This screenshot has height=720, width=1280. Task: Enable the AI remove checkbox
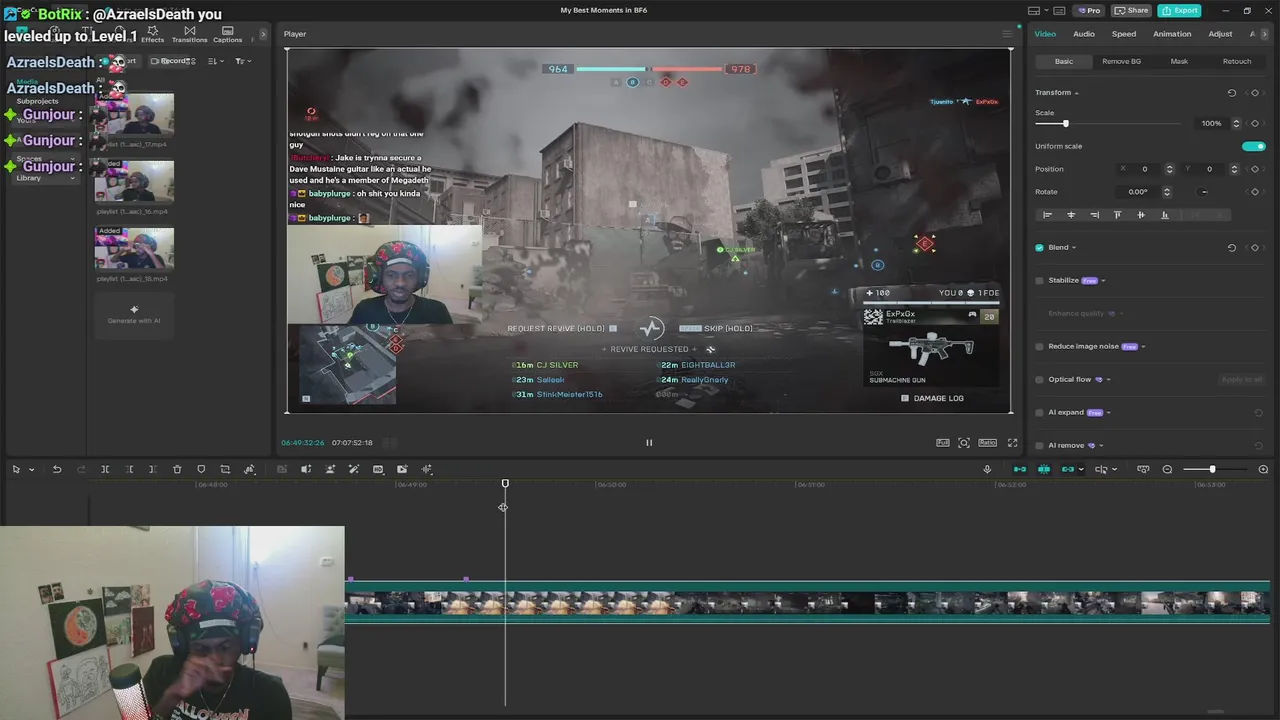pos(1039,445)
